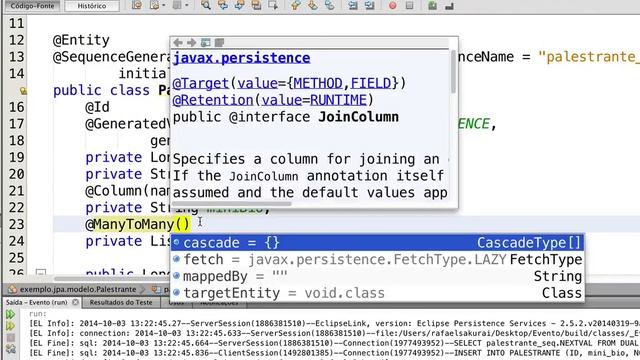The image size is (640, 360).
Task: Toggle highlight search results
Action: (x=256, y=6)
